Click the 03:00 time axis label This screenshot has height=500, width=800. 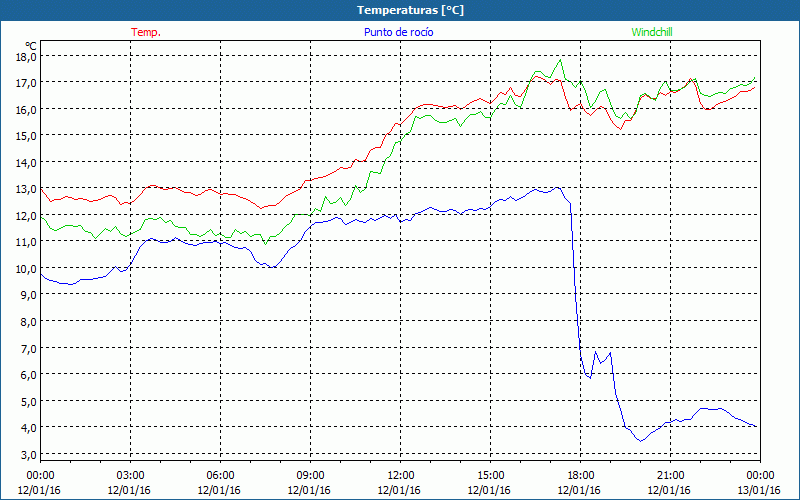[x=130, y=476]
